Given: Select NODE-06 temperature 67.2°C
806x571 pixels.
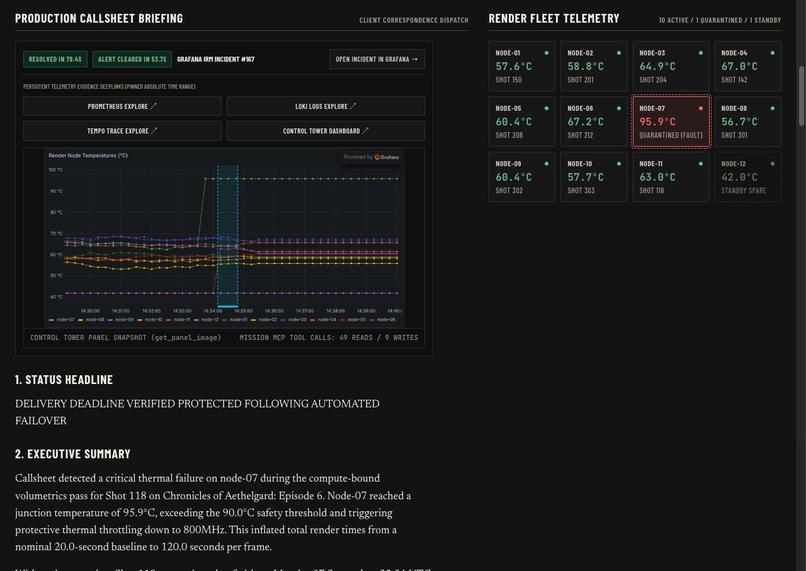Looking at the screenshot, I should (x=585, y=122).
